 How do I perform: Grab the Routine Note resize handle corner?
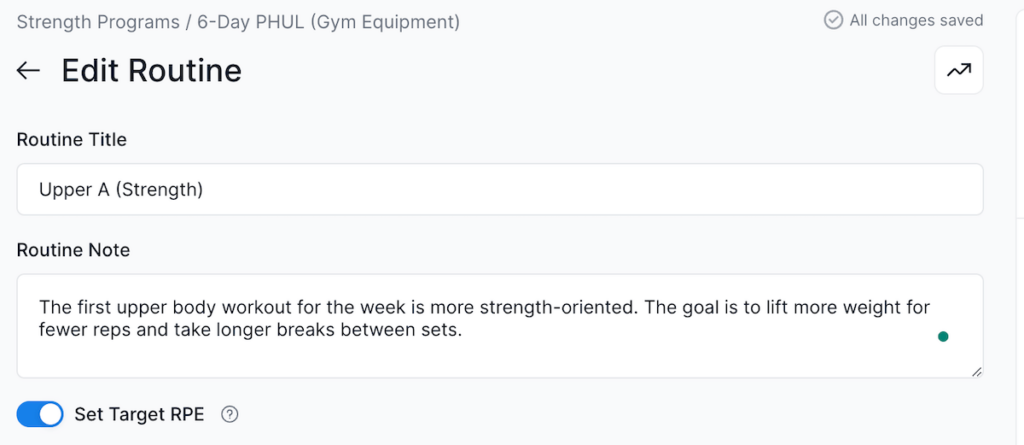tap(976, 371)
